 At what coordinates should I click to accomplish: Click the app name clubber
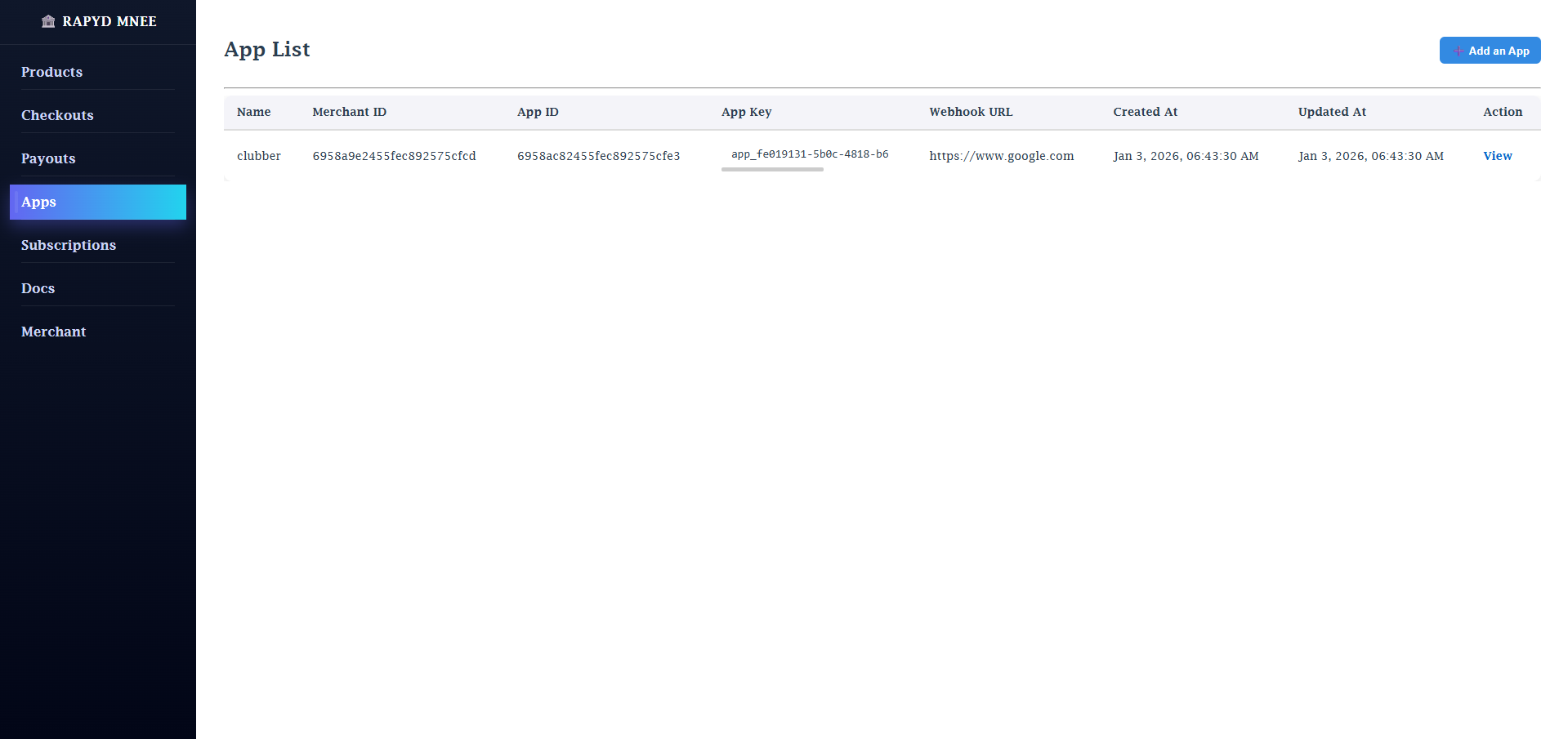click(258, 156)
